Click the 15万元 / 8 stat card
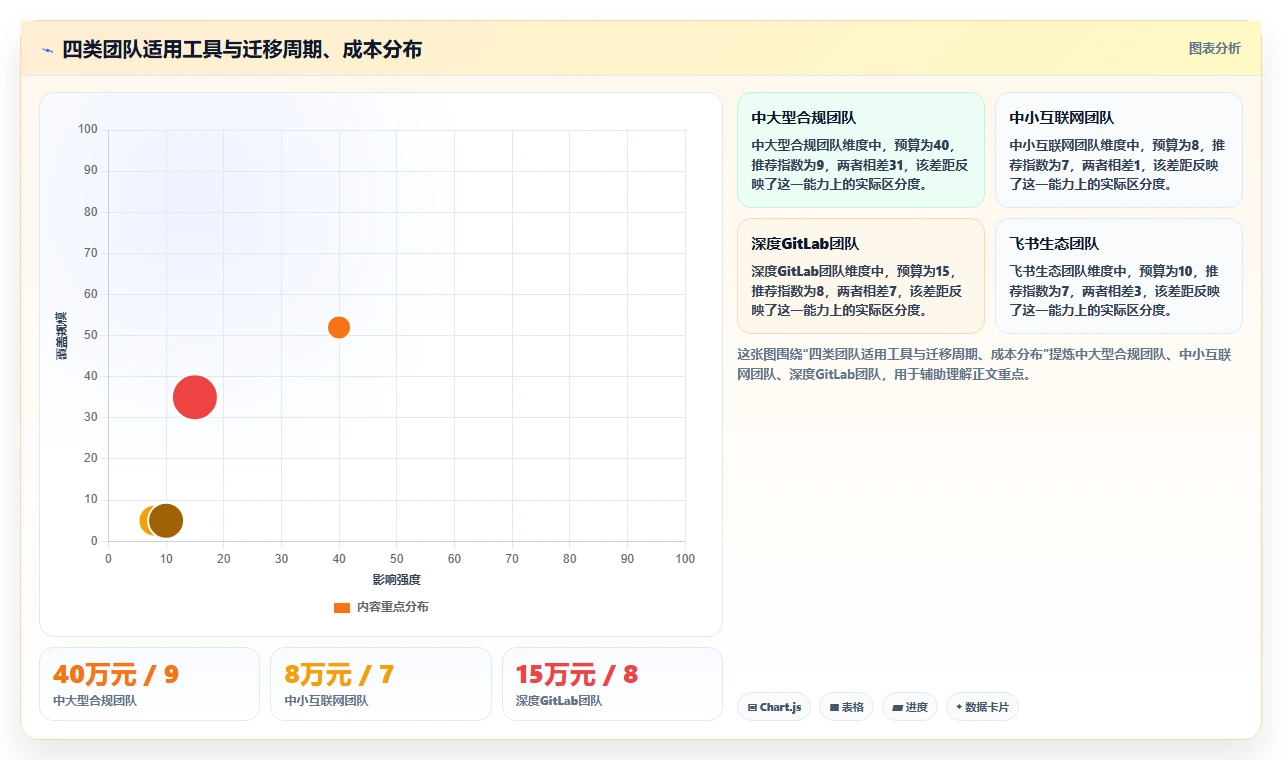 [612, 684]
